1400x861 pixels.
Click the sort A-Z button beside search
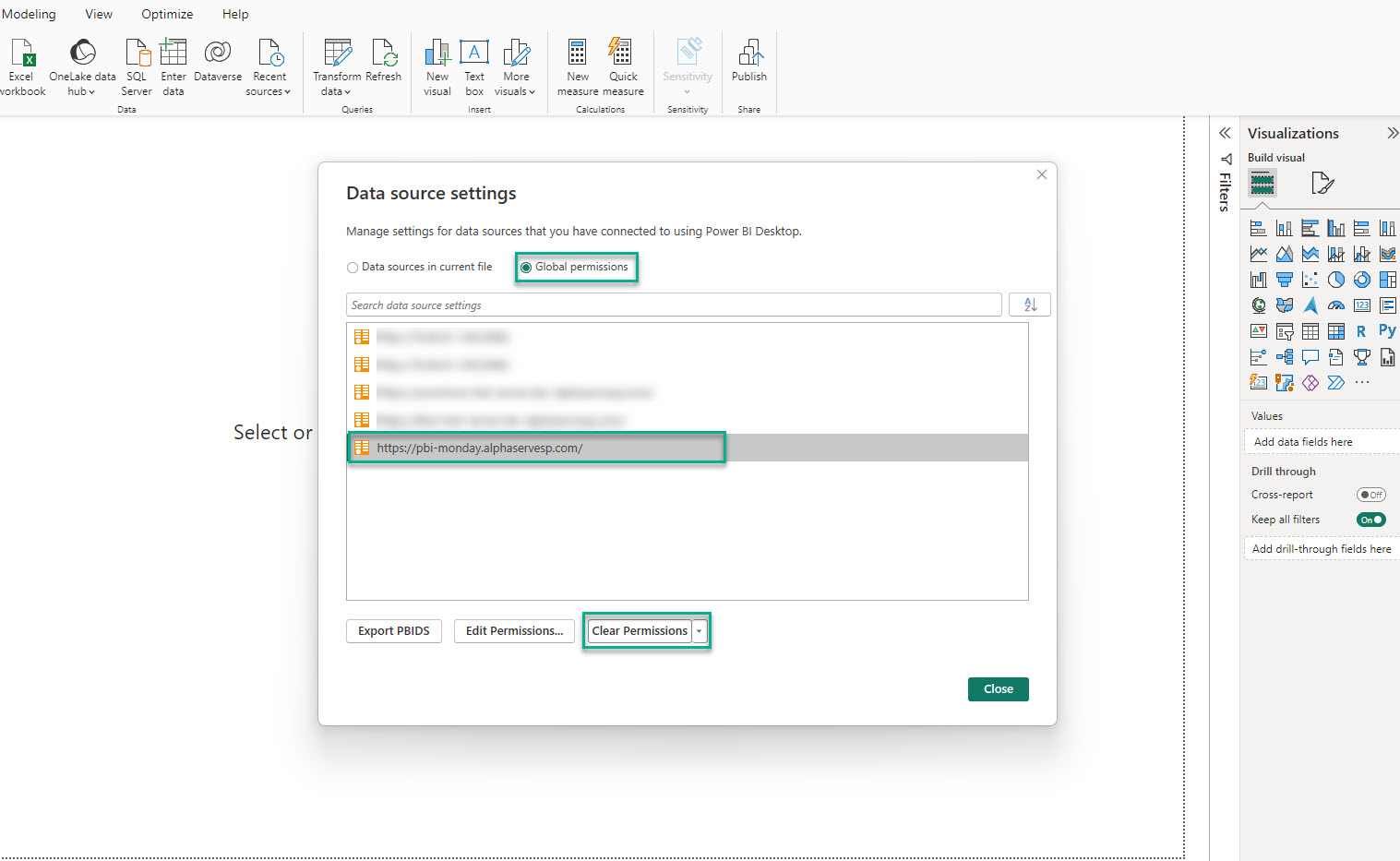[1030, 305]
